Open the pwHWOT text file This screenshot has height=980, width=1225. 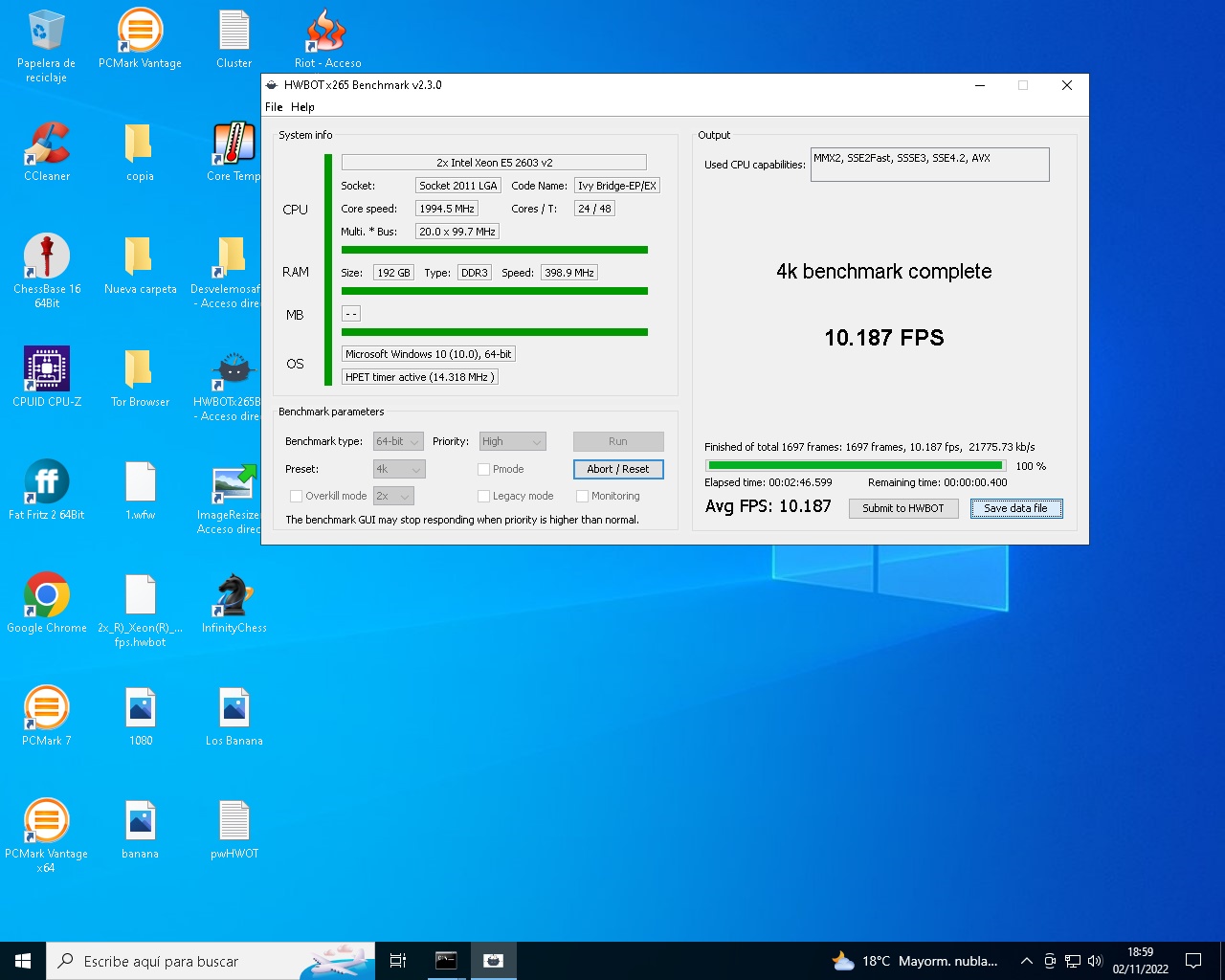[x=234, y=830]
